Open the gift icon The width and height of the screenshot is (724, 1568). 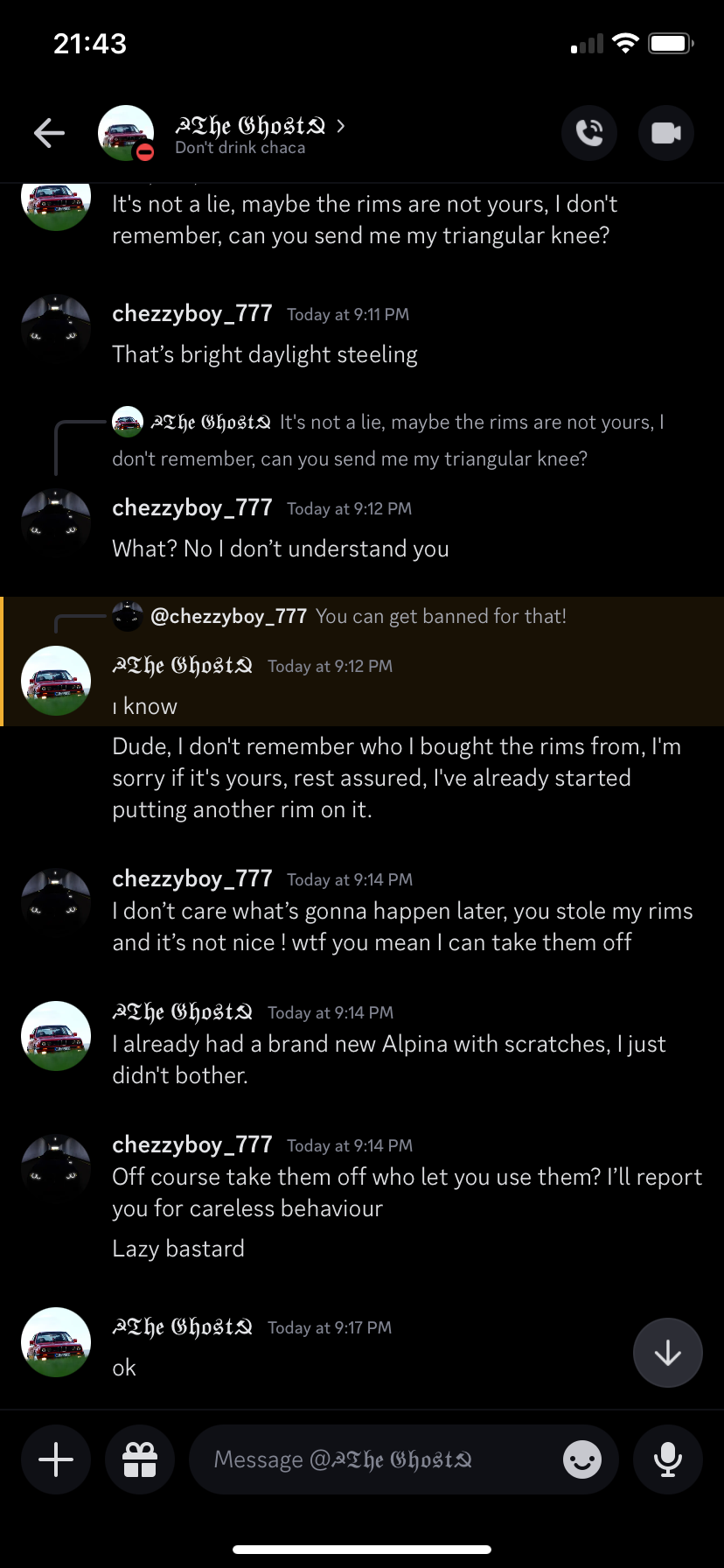click(140, 1459)
